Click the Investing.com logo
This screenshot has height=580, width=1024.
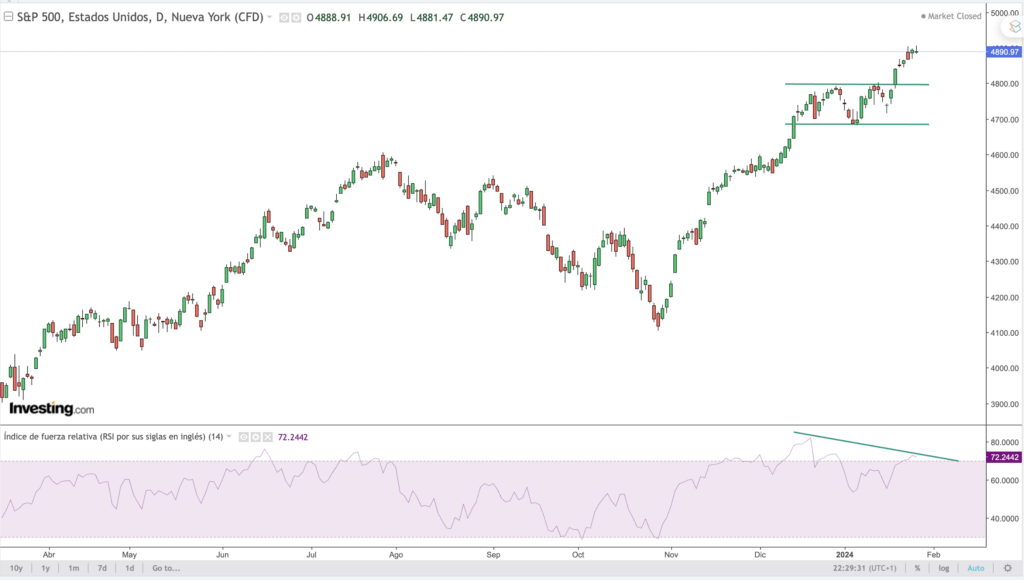(x=51, y=409)
